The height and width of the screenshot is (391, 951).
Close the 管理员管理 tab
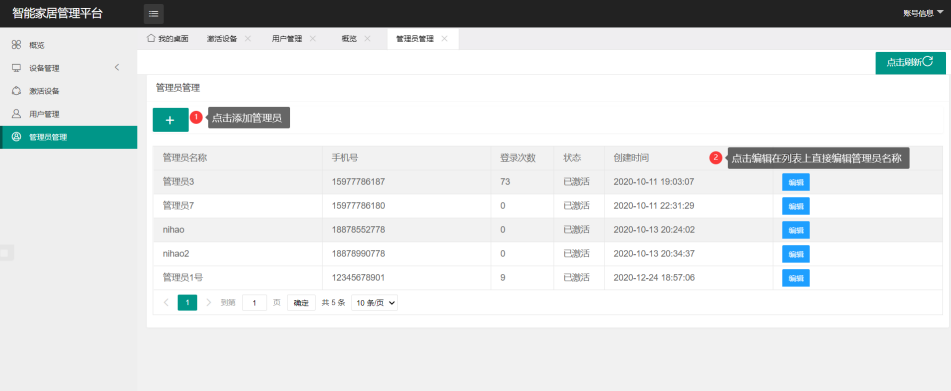point(445,38)
